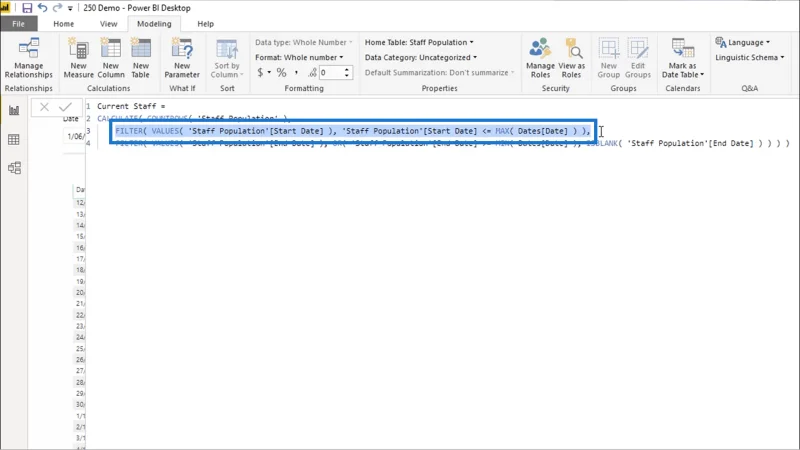
Task: Undo the last action
Action: tap(42, 8)
